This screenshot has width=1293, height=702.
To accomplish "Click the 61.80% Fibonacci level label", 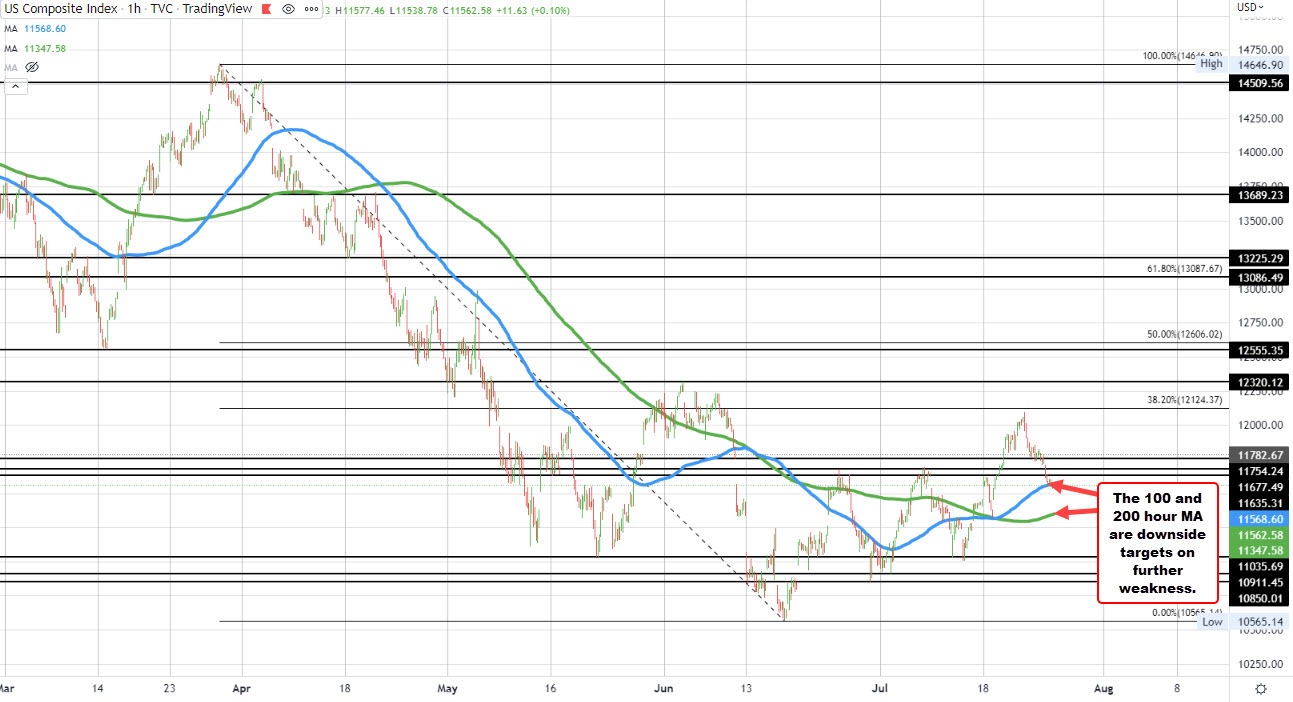I will [1184, 269].
